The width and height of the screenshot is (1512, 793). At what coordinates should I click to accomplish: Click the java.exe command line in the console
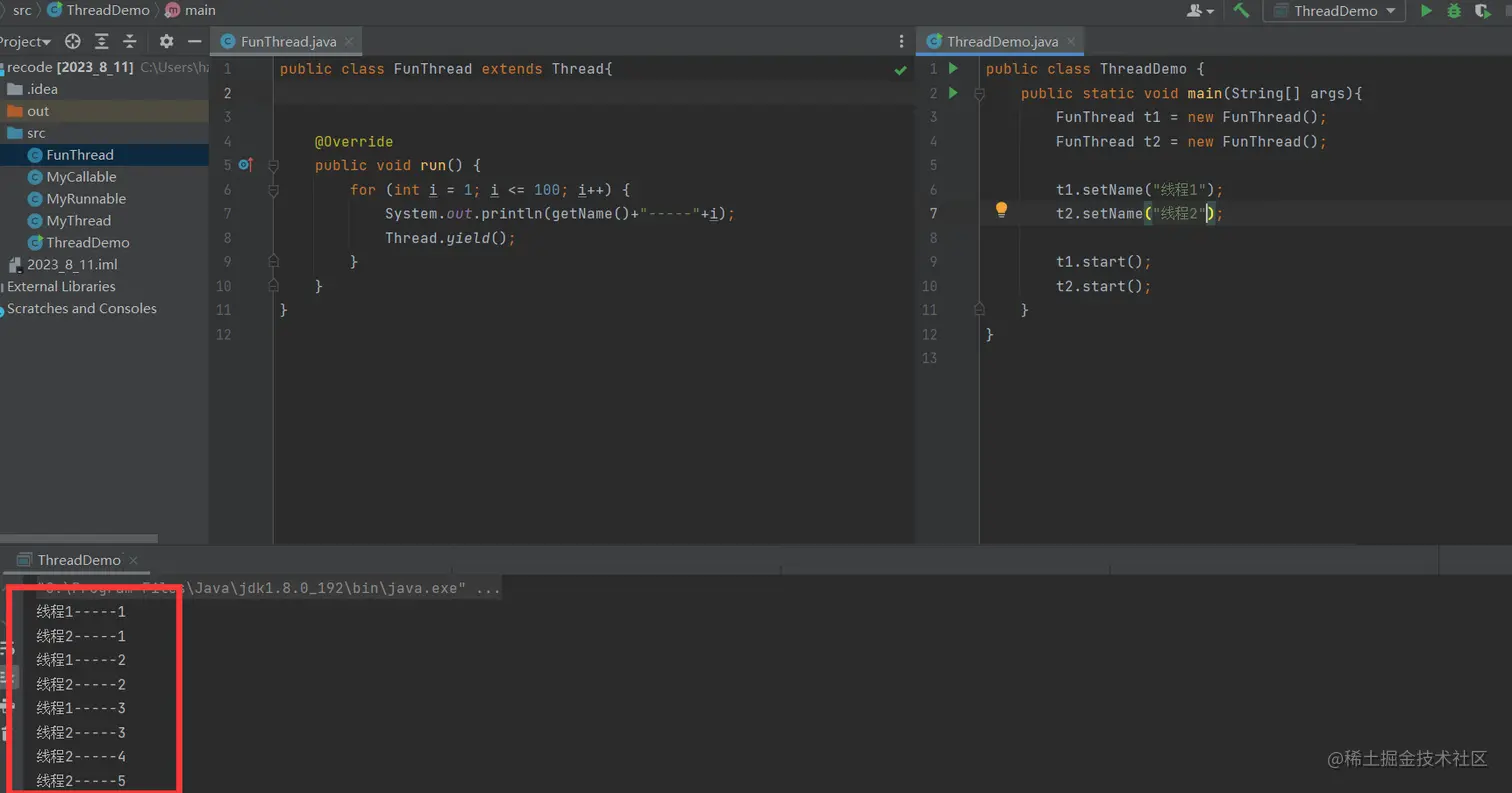click(x=269, y=588)
